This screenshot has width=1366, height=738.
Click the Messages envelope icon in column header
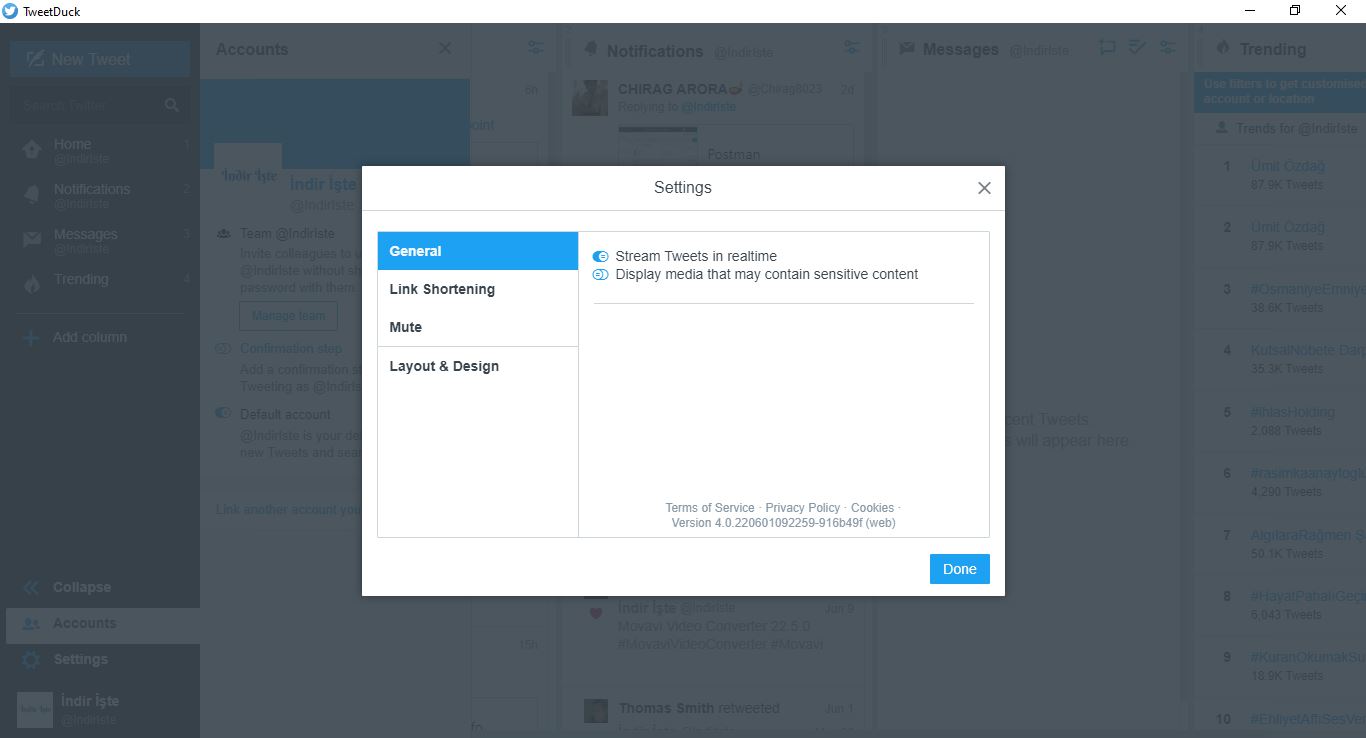907,49
